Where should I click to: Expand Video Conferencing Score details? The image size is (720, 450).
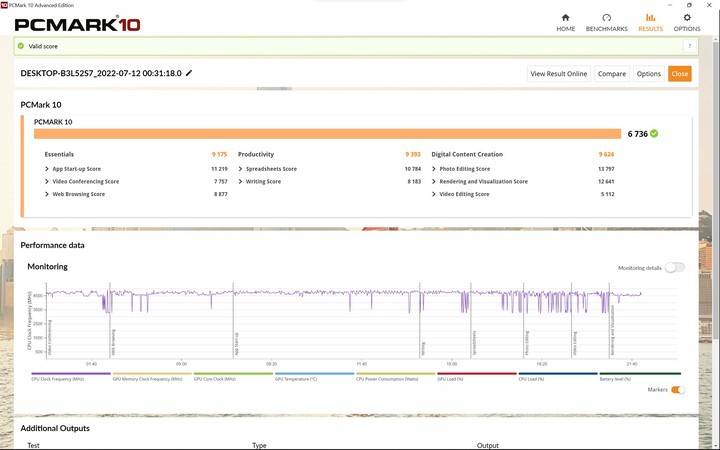point(47,181)
